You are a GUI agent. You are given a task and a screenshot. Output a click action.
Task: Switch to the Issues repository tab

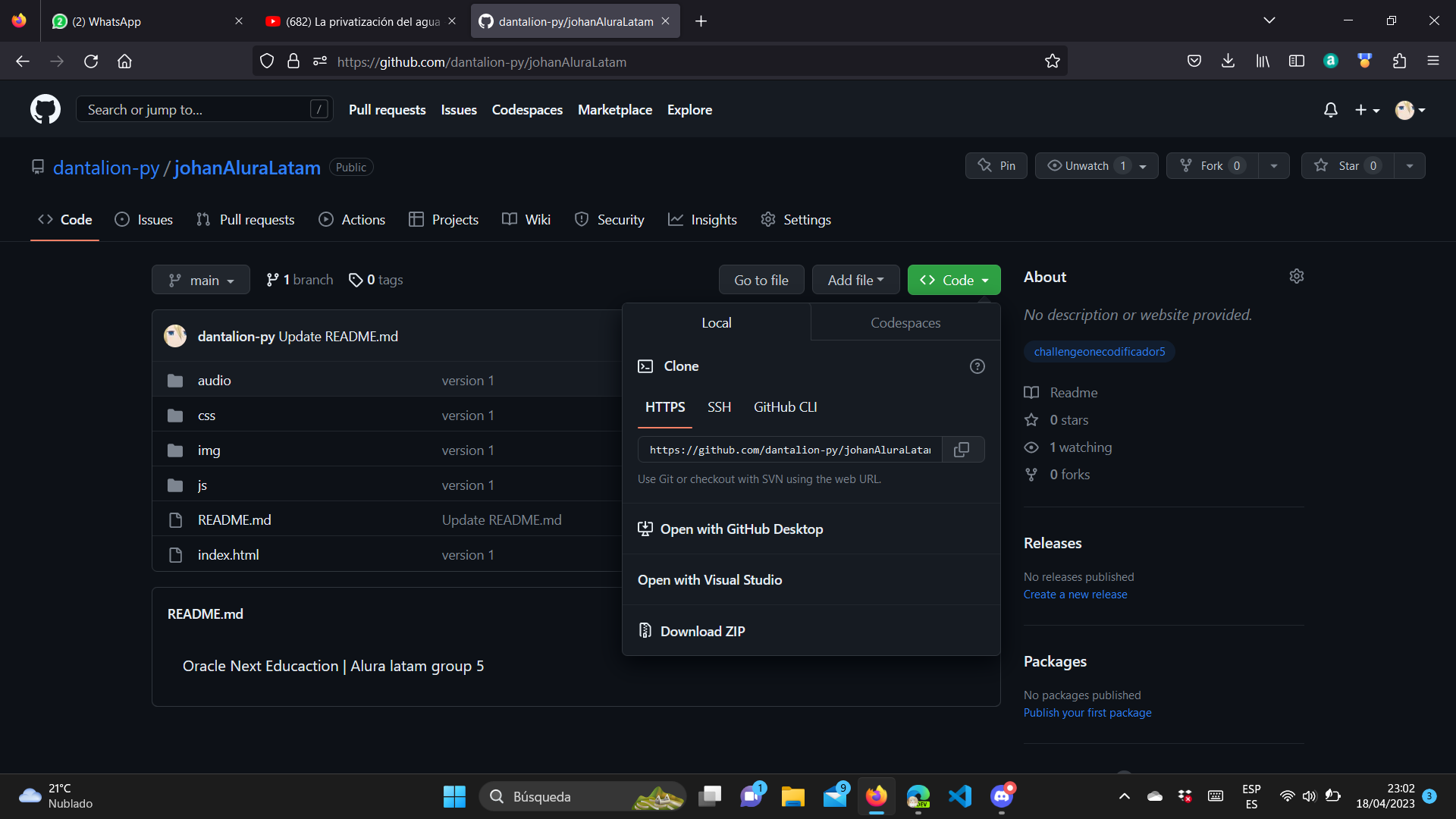click(144, 220)
